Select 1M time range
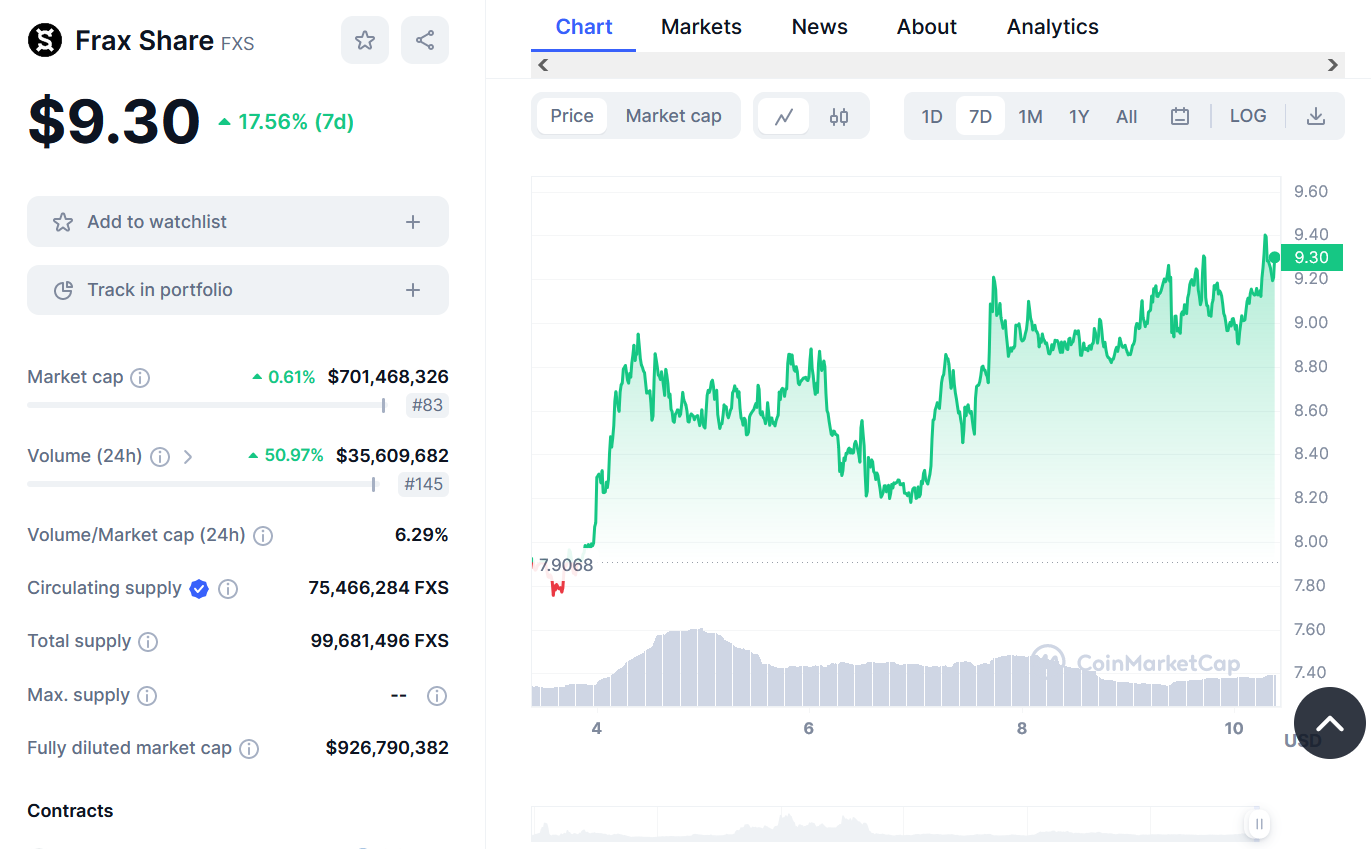 1030,116
